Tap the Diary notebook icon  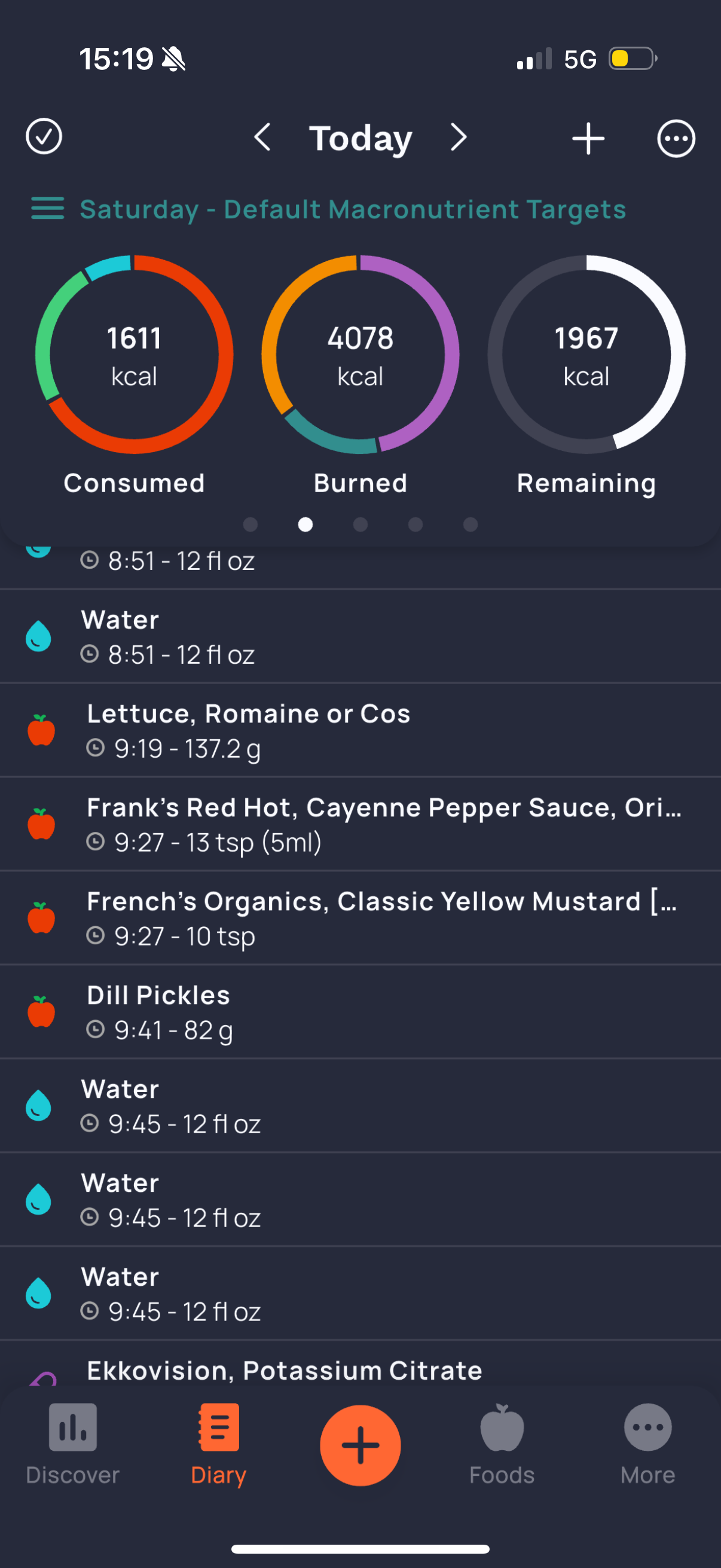pos(218,1429)
